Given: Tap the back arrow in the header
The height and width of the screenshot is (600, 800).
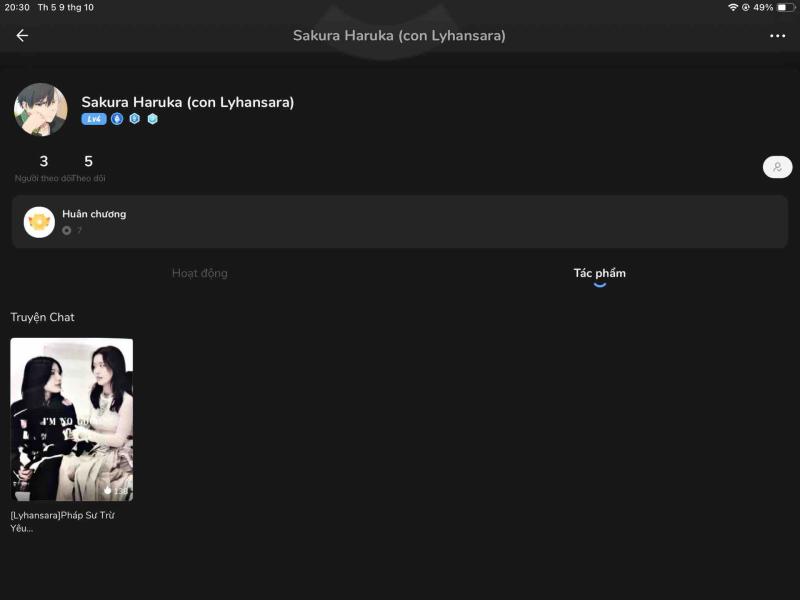Looking at the screenshot, I should (22, 36).
